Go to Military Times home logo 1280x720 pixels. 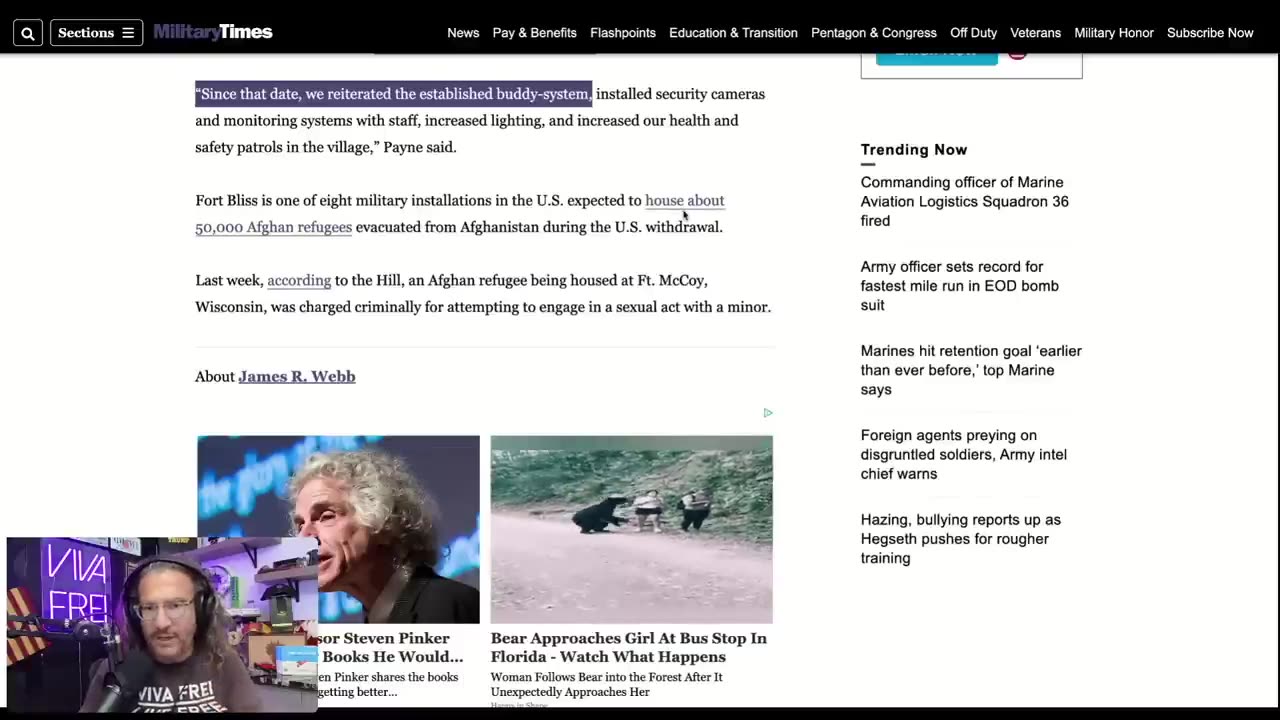(213, 32)
